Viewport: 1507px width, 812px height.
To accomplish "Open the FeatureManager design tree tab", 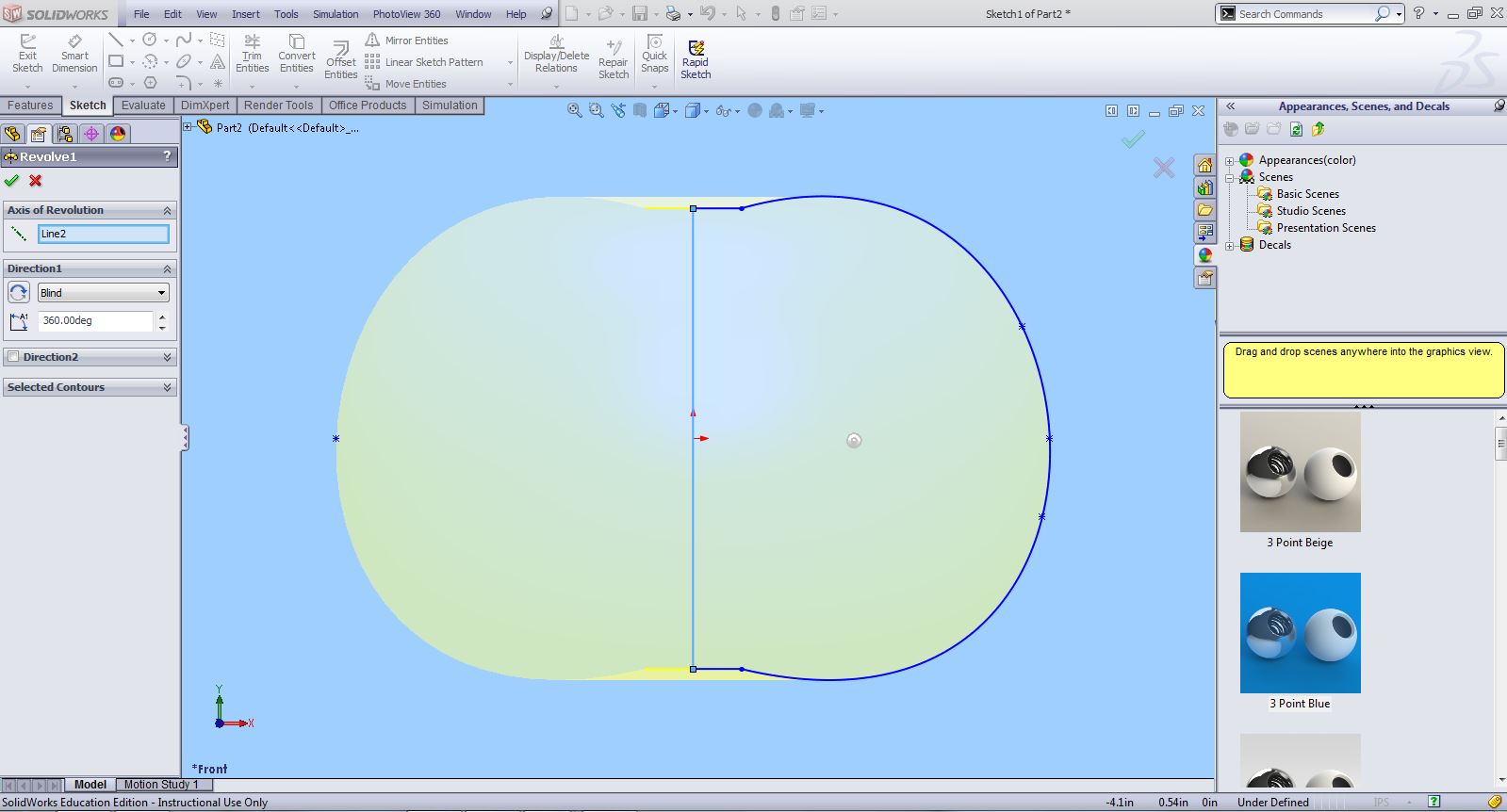I will tap(12, 134).
